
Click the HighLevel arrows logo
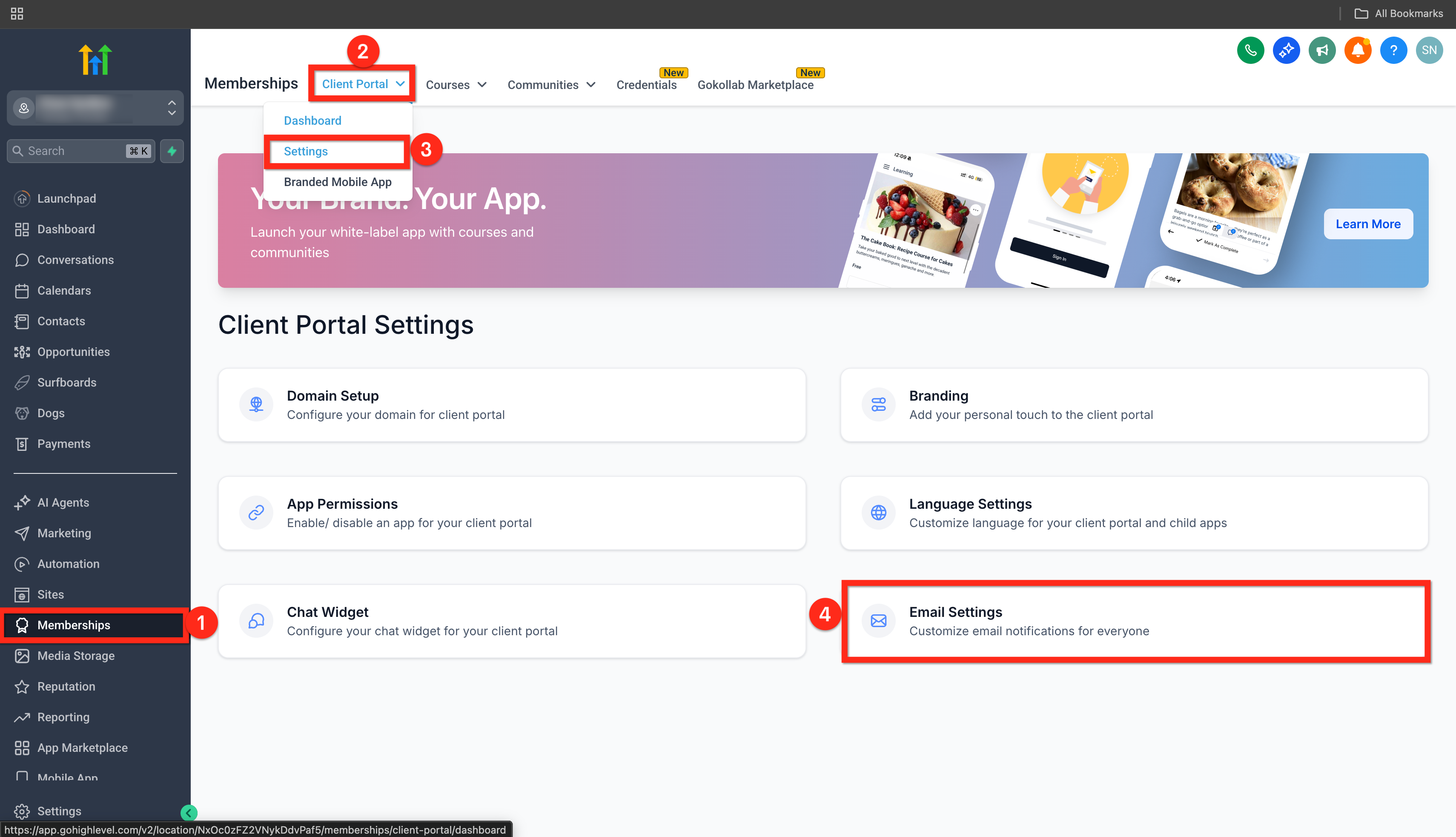click(95, 60)
